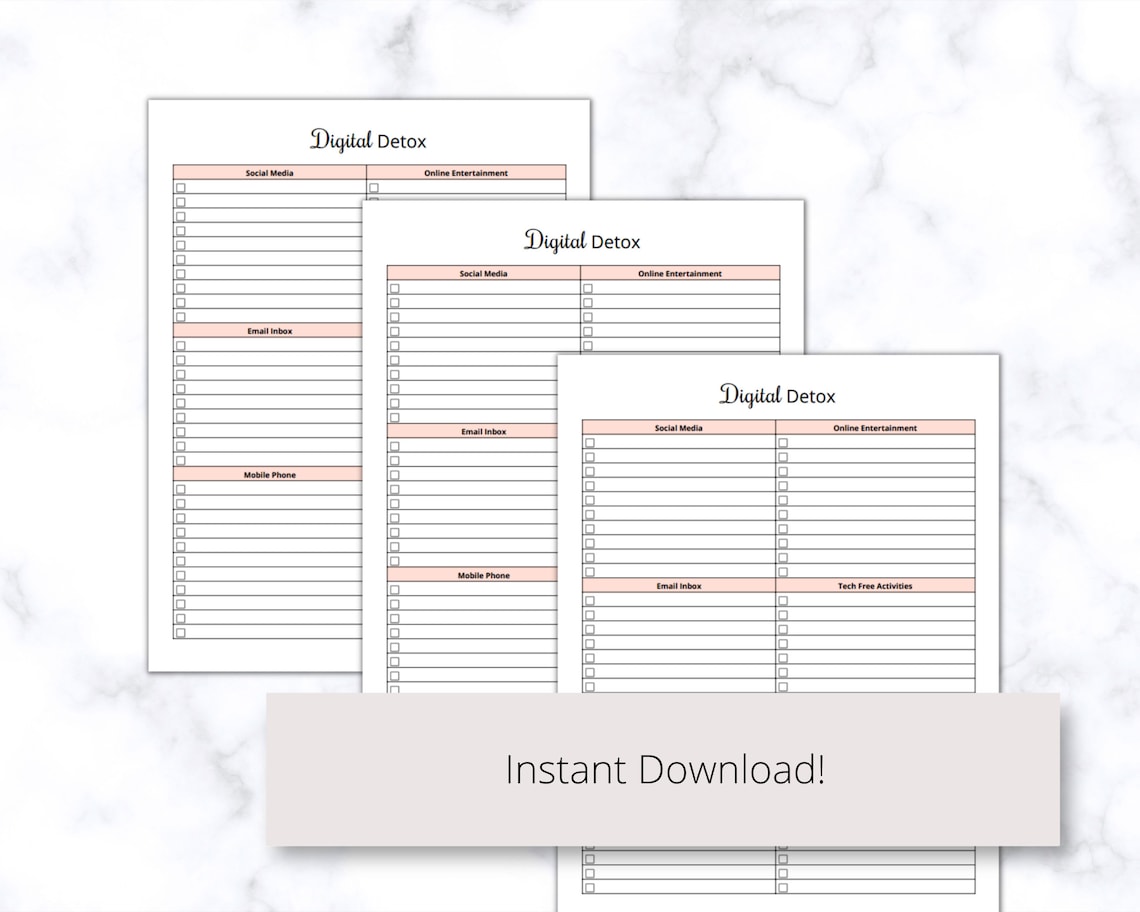Tick the top checkbox under Online Entertainment header
The height and width of the screenshot is (912, 1140).
point(781,441)
